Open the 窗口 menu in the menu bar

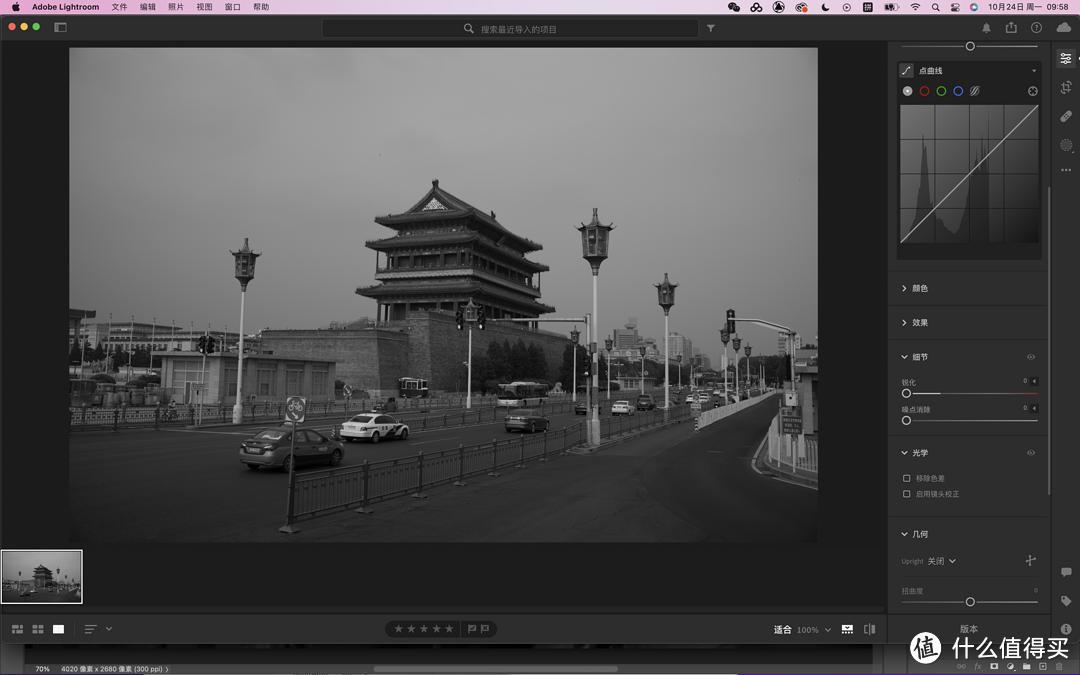[x=232, y=6]
